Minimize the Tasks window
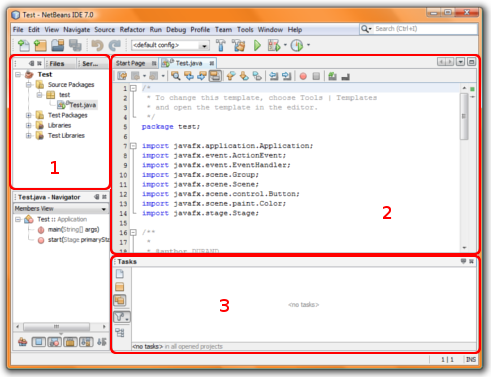The width and height of the screenshot is (491, 377). tap(463, 261)
